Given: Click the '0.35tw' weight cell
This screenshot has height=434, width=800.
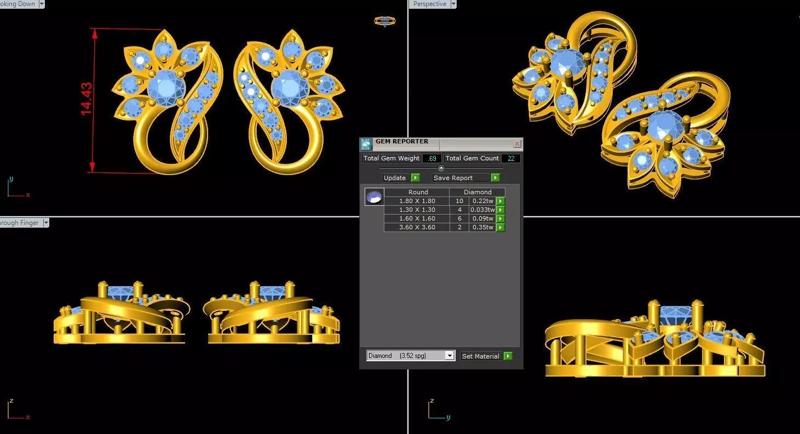Looking at the screenshot, I should (483, 227).
